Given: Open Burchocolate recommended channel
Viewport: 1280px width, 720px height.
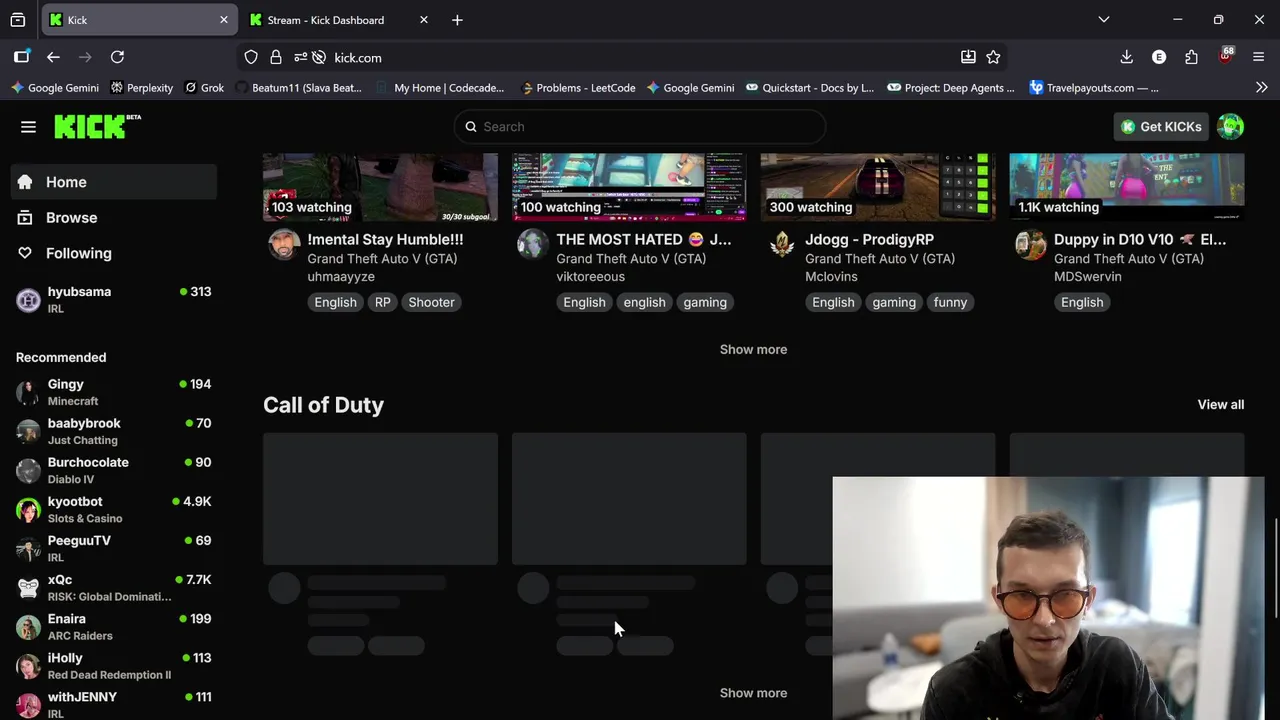Looking at the screenshot, I should 114,471.
